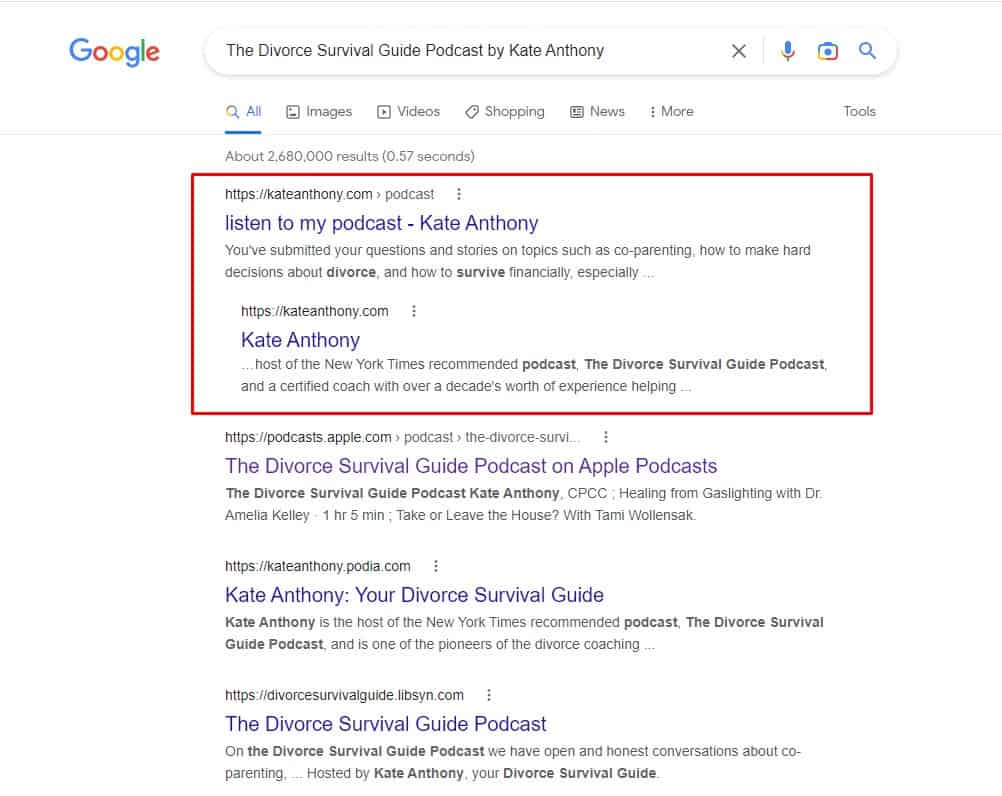Open the search Tools menu
The height and width of the screenshot is (796, 1002).
(859, 112)
